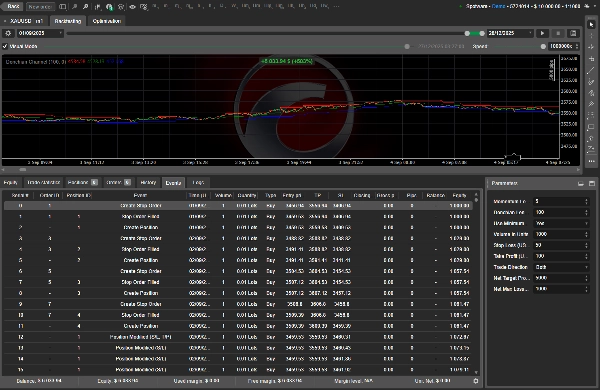Open the events table settings gear
The width and height of the screenshot is (600, 390).
pyautogui.click(x=476, y=381)
